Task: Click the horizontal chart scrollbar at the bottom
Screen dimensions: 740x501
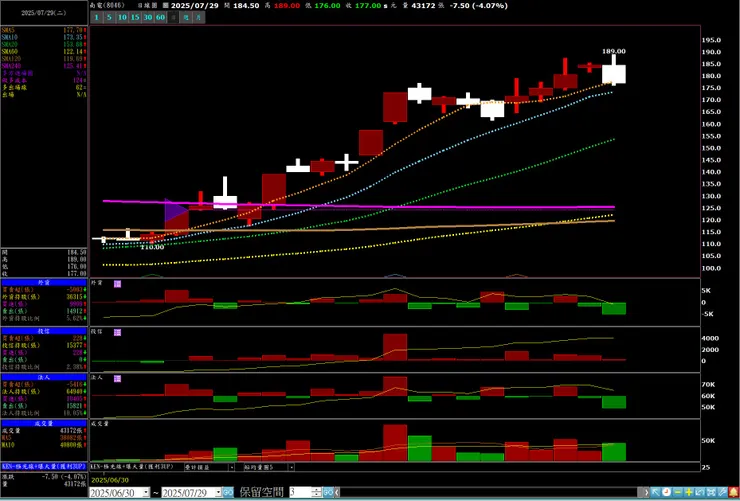Action: pos(491,493)
